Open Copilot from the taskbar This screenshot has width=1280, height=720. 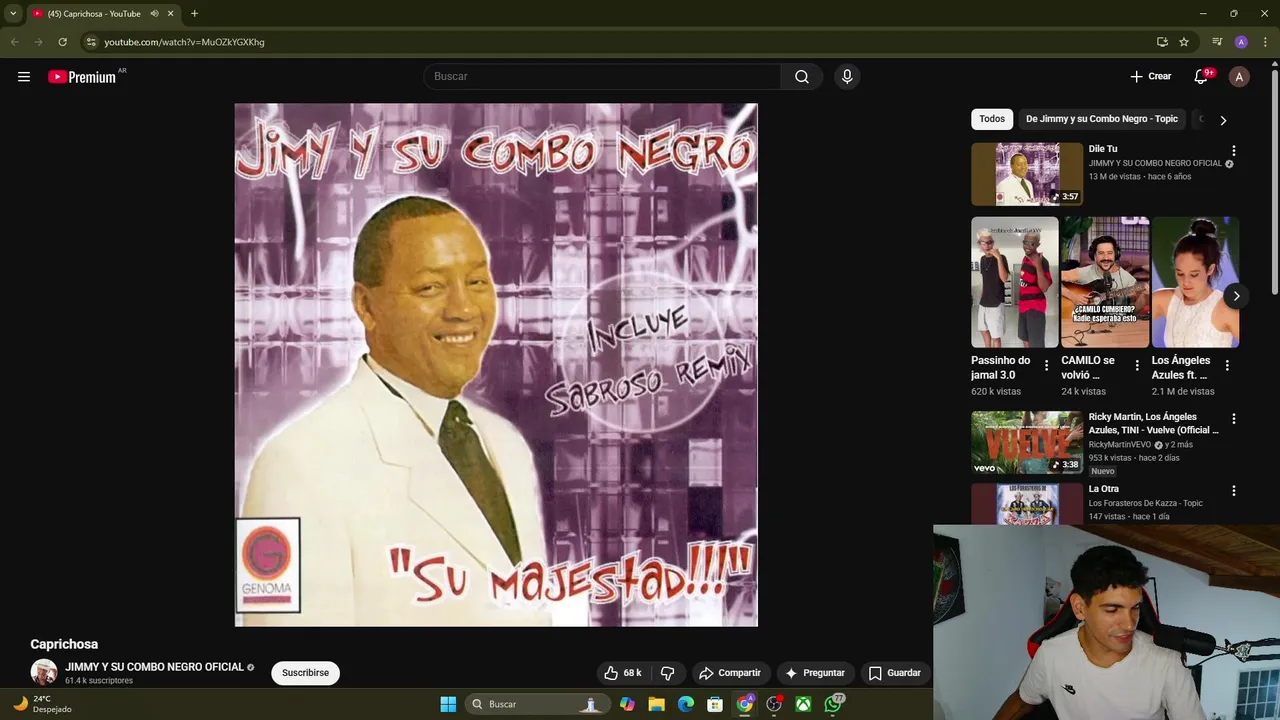pyautogui.click(x=627, y=704)
